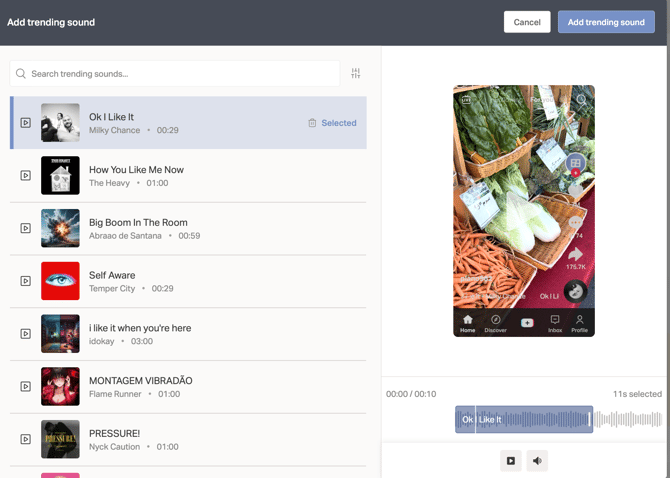Select Big Boom In The Room cover art
This screenshot has width=670, height=478.
pos(60,228)
